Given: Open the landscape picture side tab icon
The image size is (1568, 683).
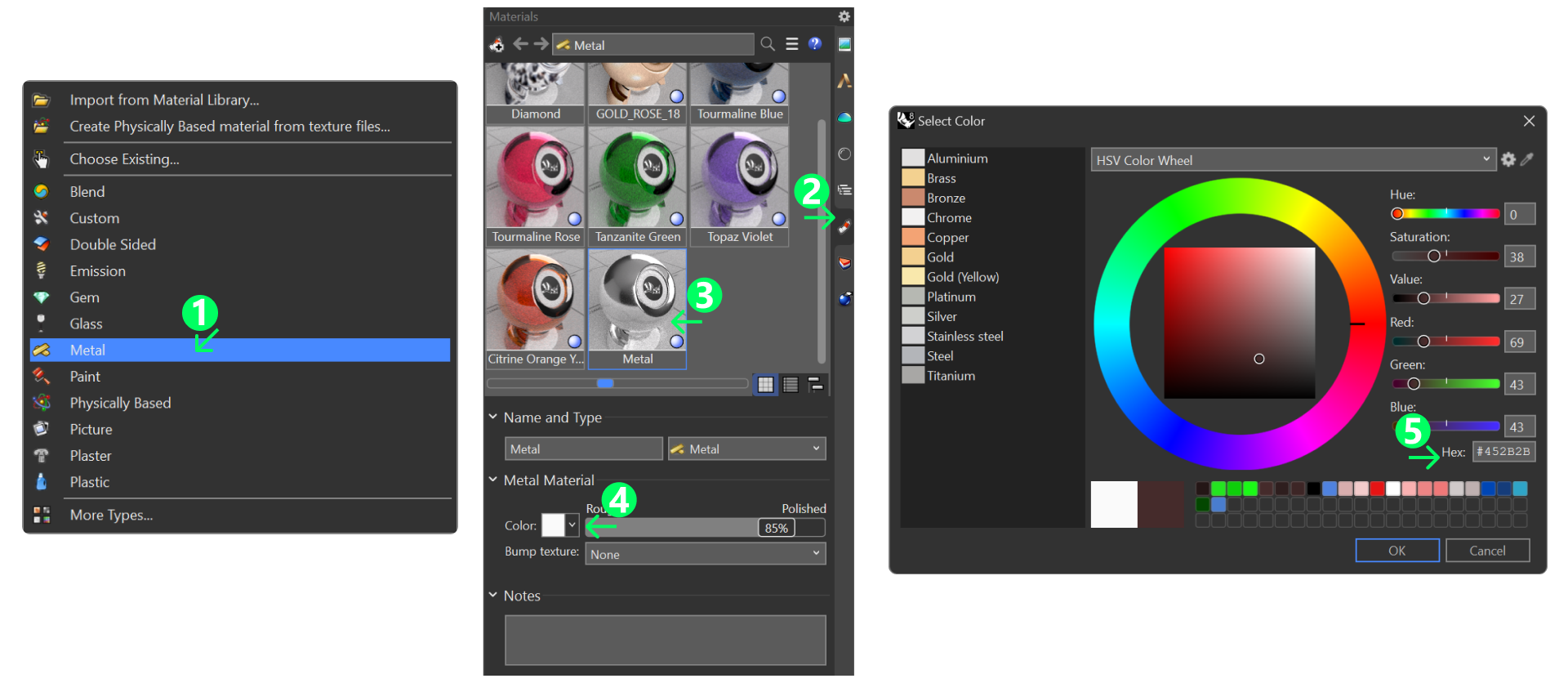Looking at the screenshot, I should tap(844, 44).
